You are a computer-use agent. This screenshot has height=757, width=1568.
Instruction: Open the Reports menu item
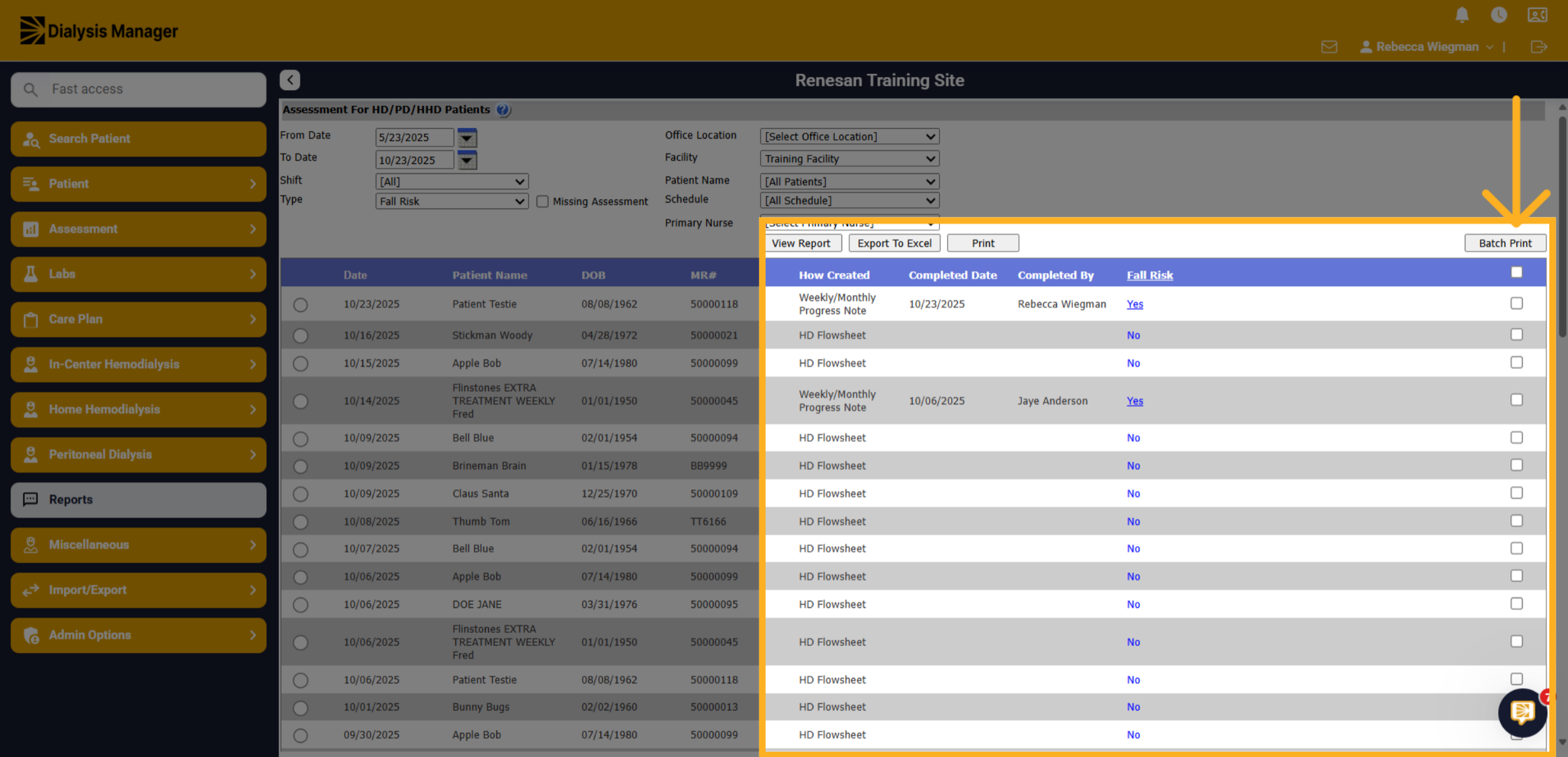coord(139,500)
